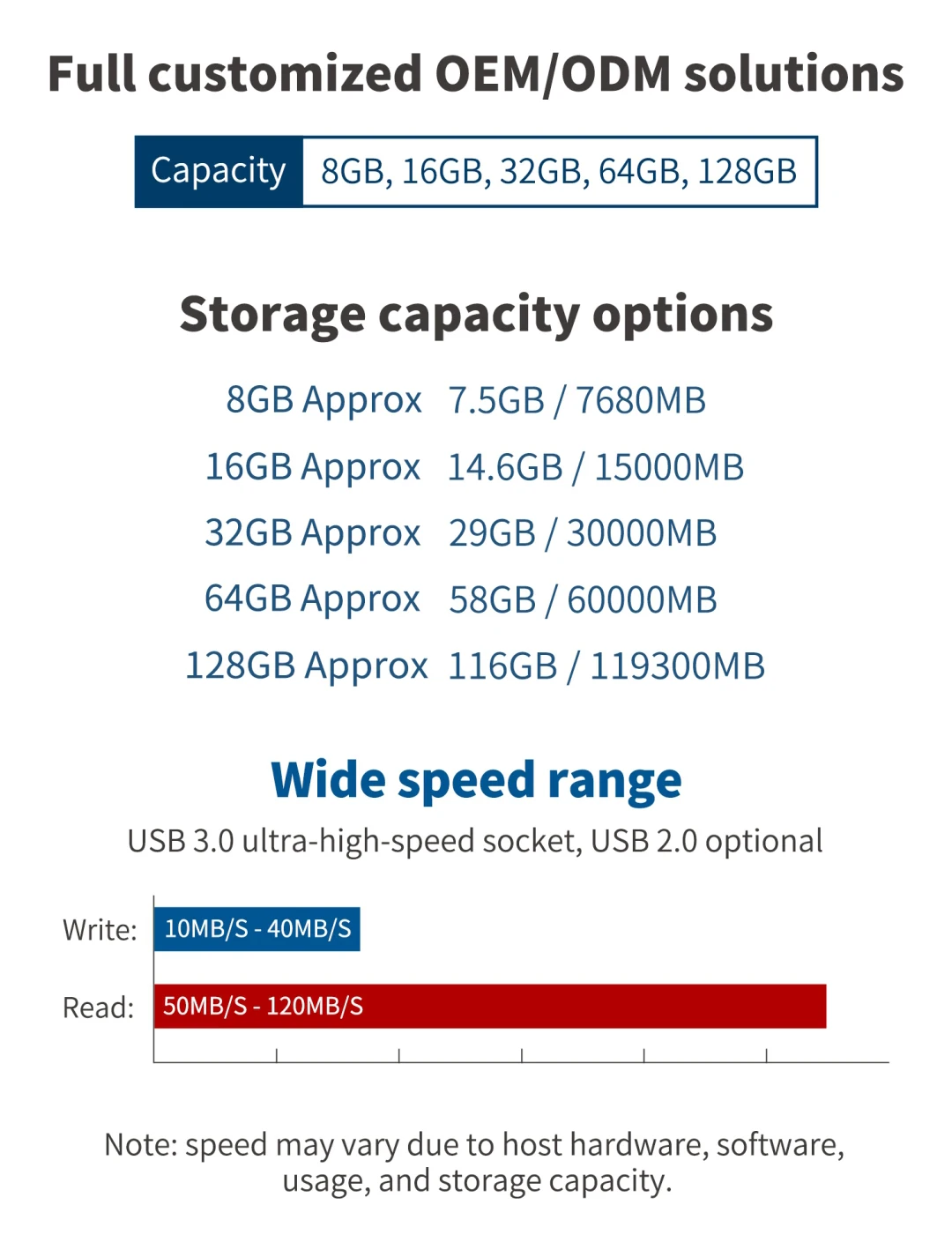Click the "116GB / 119300MB" value
Screen dimensions: 952x1257
606,667
